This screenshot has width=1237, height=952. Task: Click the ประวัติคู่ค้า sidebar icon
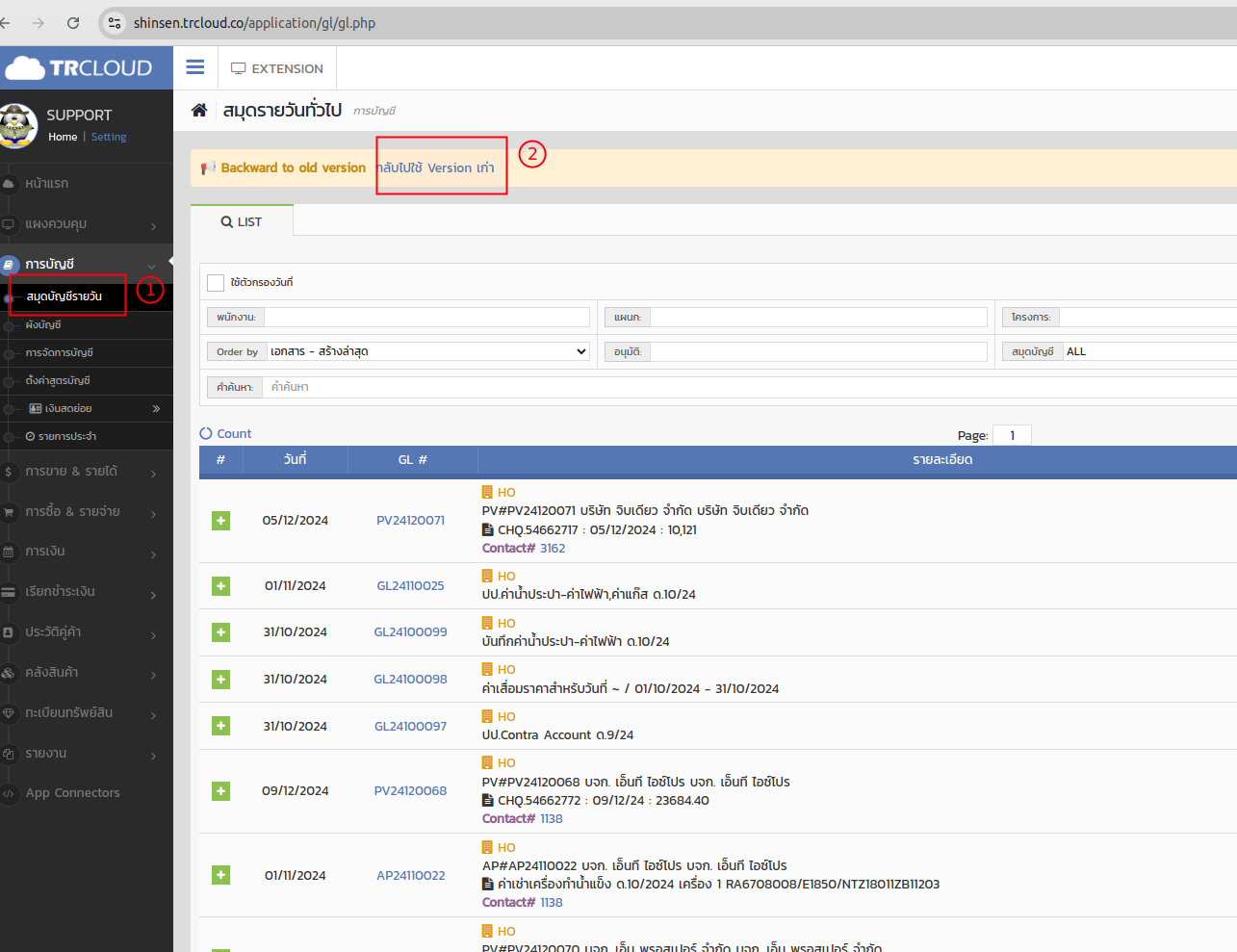click(9, 632)
